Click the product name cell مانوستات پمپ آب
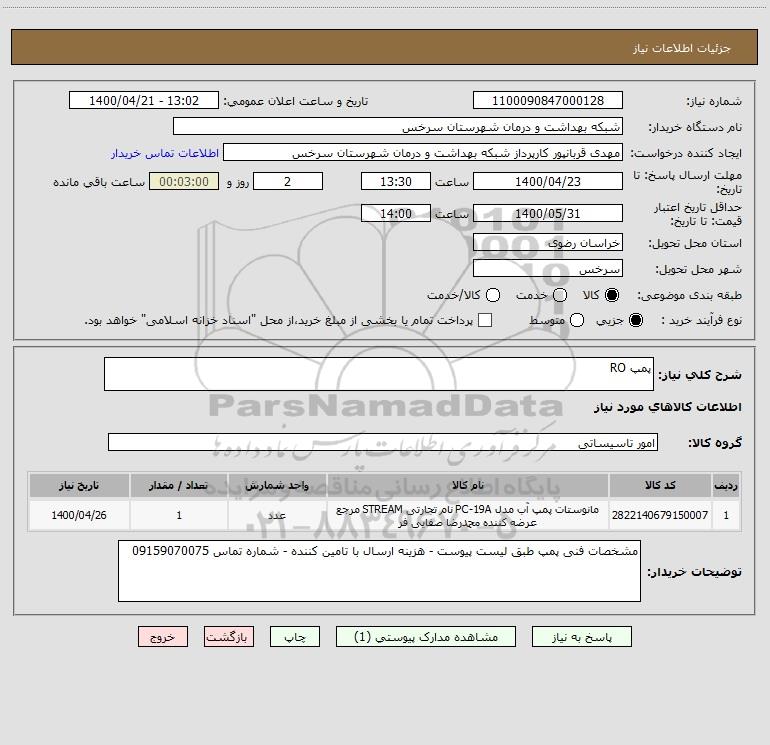Viewport: 770px width, 745px height. [x=468, y=515]
